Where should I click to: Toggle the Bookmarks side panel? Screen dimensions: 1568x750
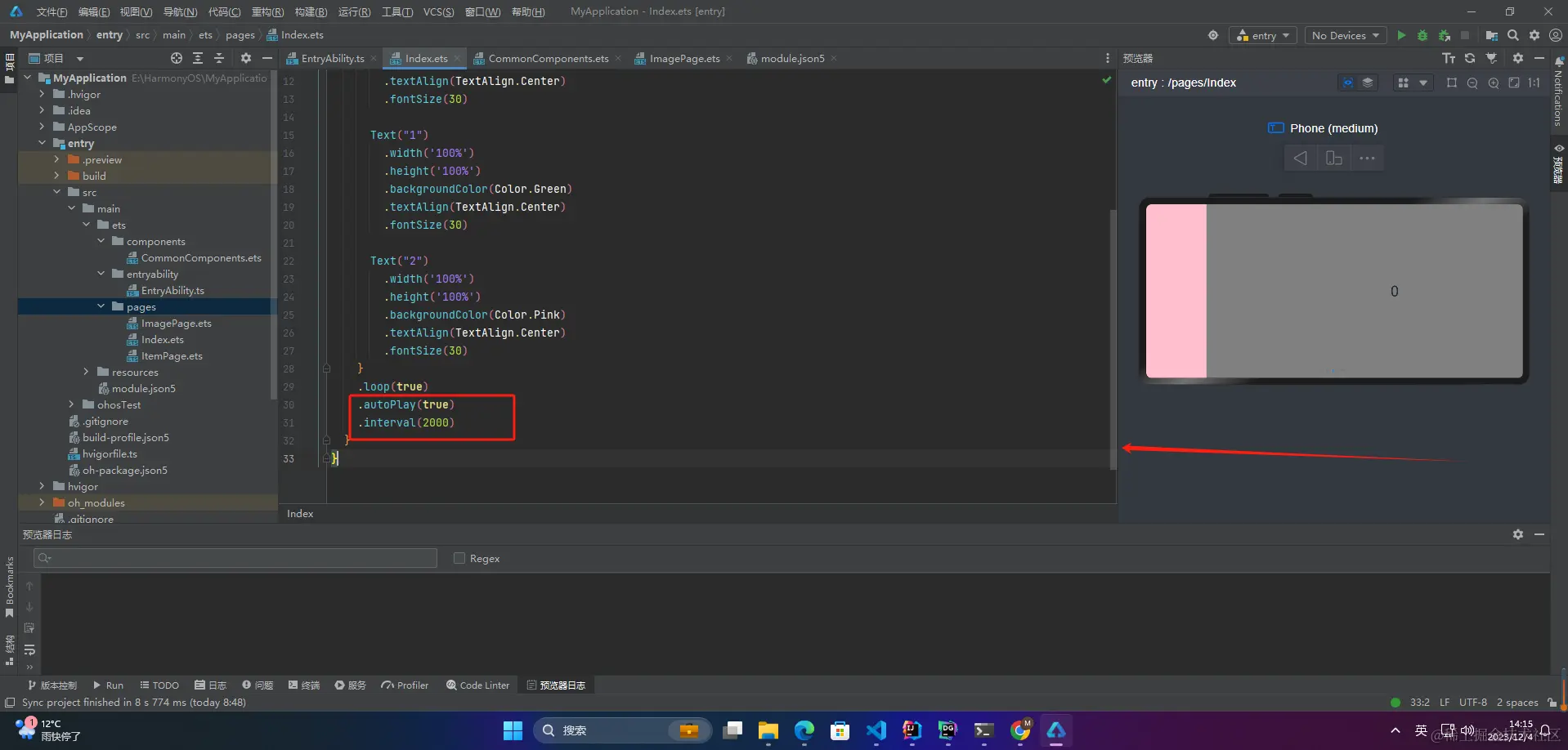click(x=9, y=587)
